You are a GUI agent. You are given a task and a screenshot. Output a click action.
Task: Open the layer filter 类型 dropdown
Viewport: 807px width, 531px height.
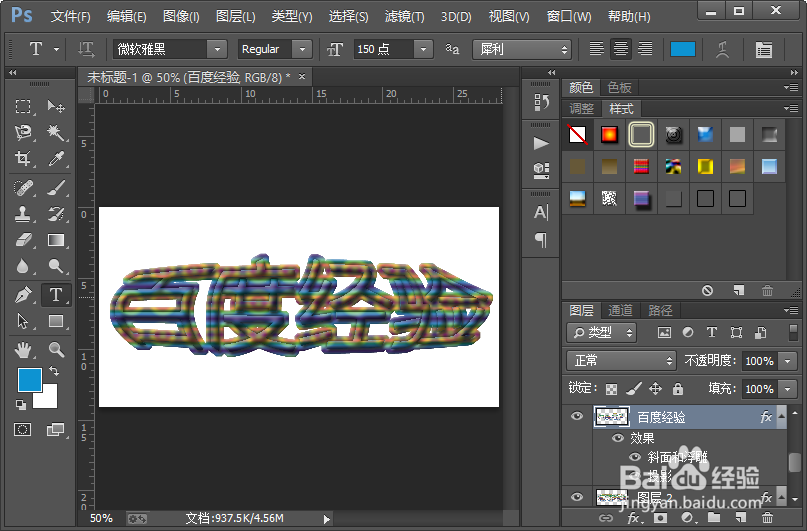click(x=601, y=333)
